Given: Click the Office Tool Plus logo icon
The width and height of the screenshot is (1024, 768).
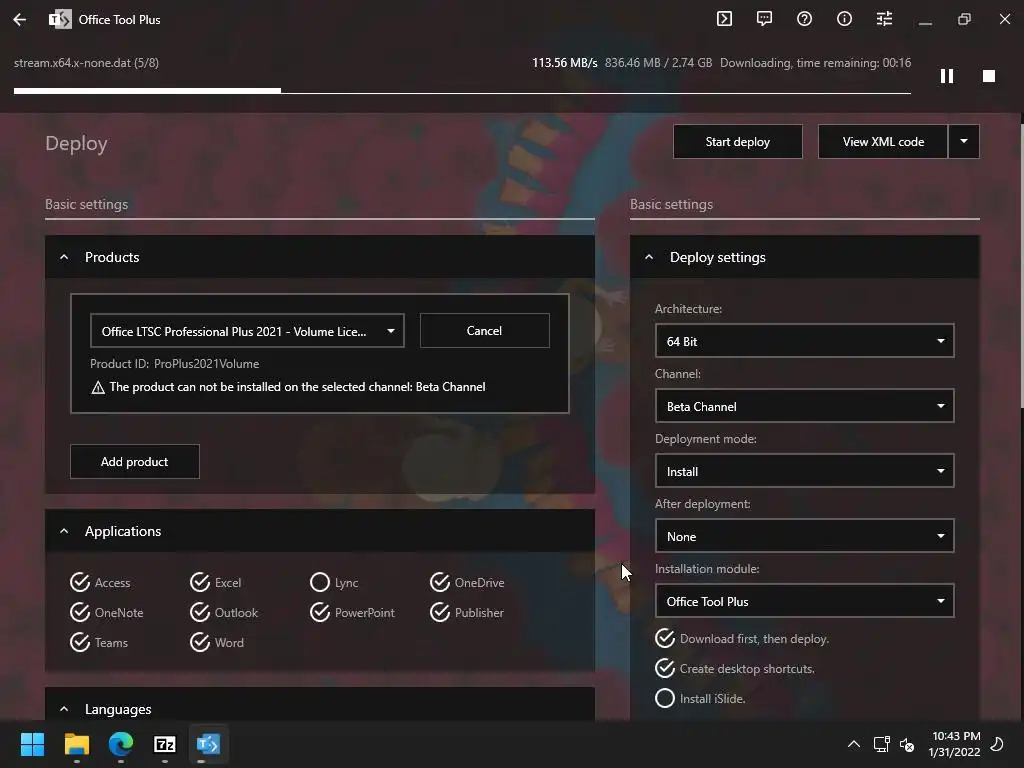Looking at the screenshot, I should click(60, 20).
